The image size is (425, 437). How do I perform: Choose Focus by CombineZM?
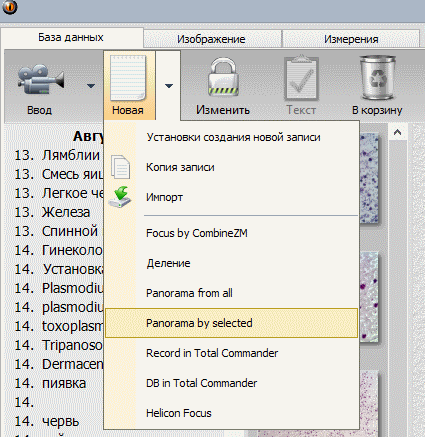click(x=231, y=233)
